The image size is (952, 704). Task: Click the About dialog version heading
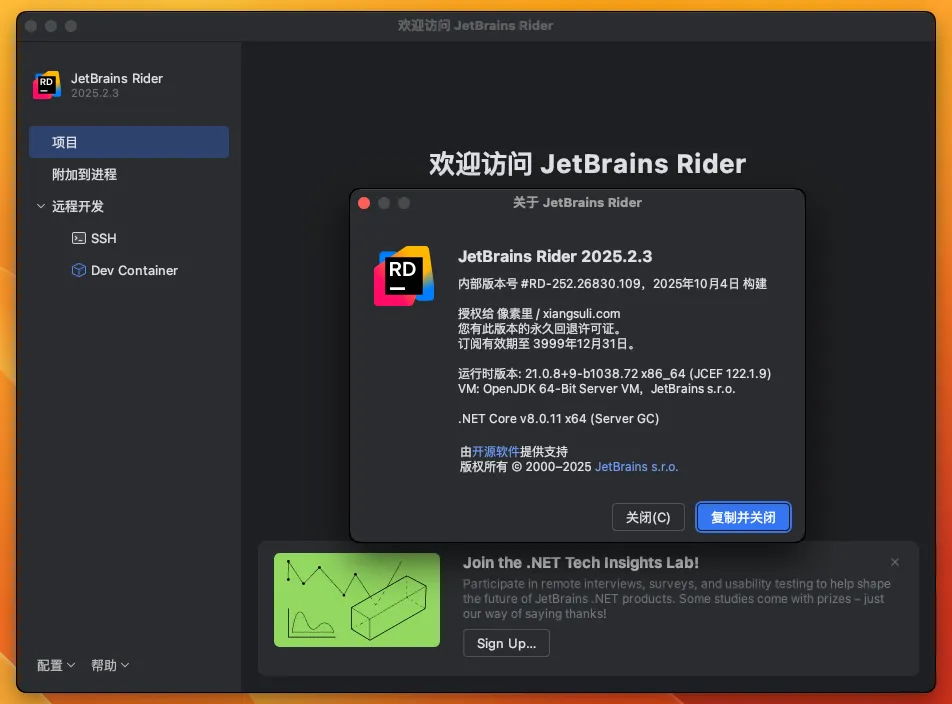(555, 257)
